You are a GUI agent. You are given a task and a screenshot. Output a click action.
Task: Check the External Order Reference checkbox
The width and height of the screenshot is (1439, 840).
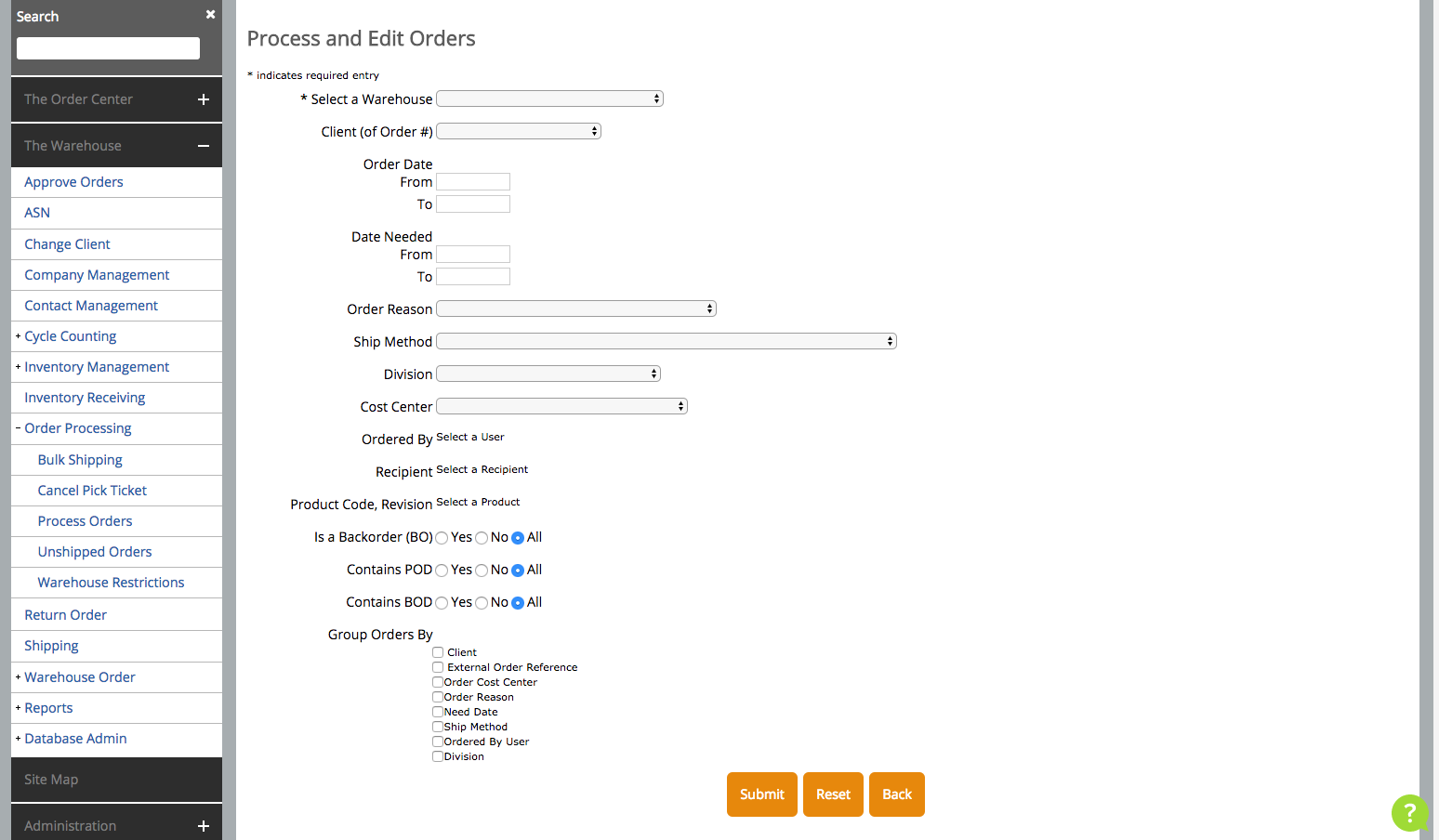pos(438,667)
